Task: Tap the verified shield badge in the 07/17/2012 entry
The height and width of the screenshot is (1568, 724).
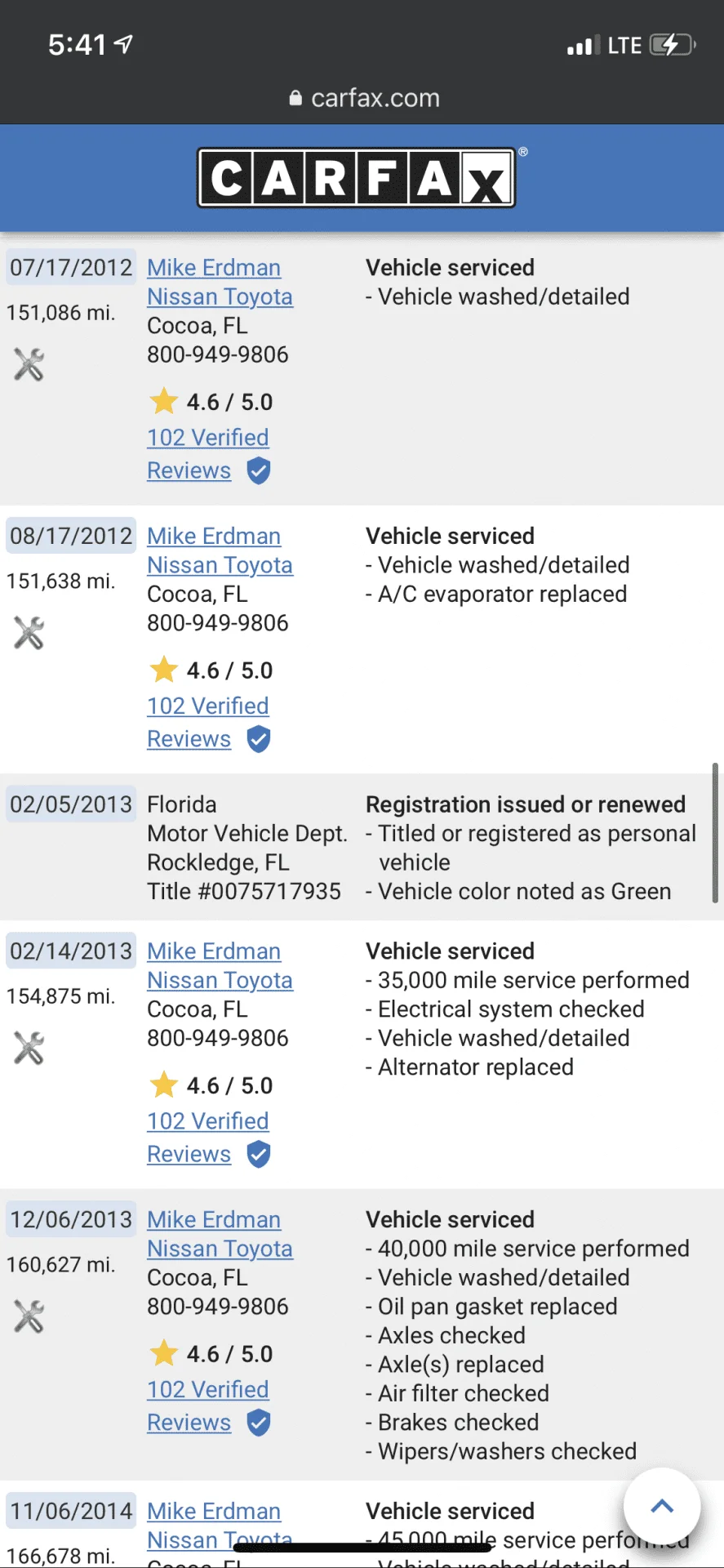Action: click(259, 471)
